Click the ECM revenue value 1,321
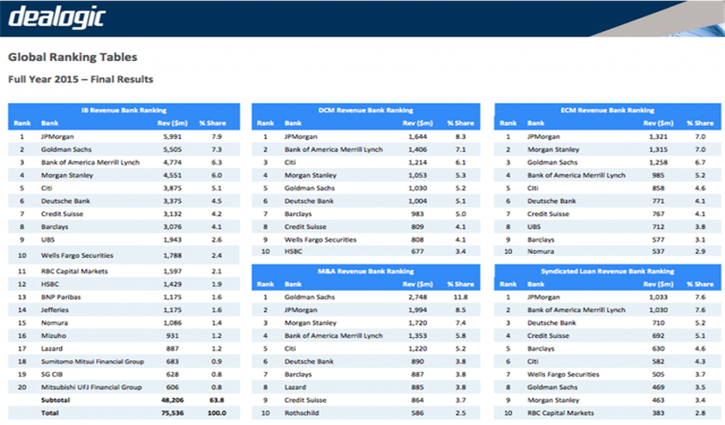Screen dimensions: 725x425 [658, 136]
